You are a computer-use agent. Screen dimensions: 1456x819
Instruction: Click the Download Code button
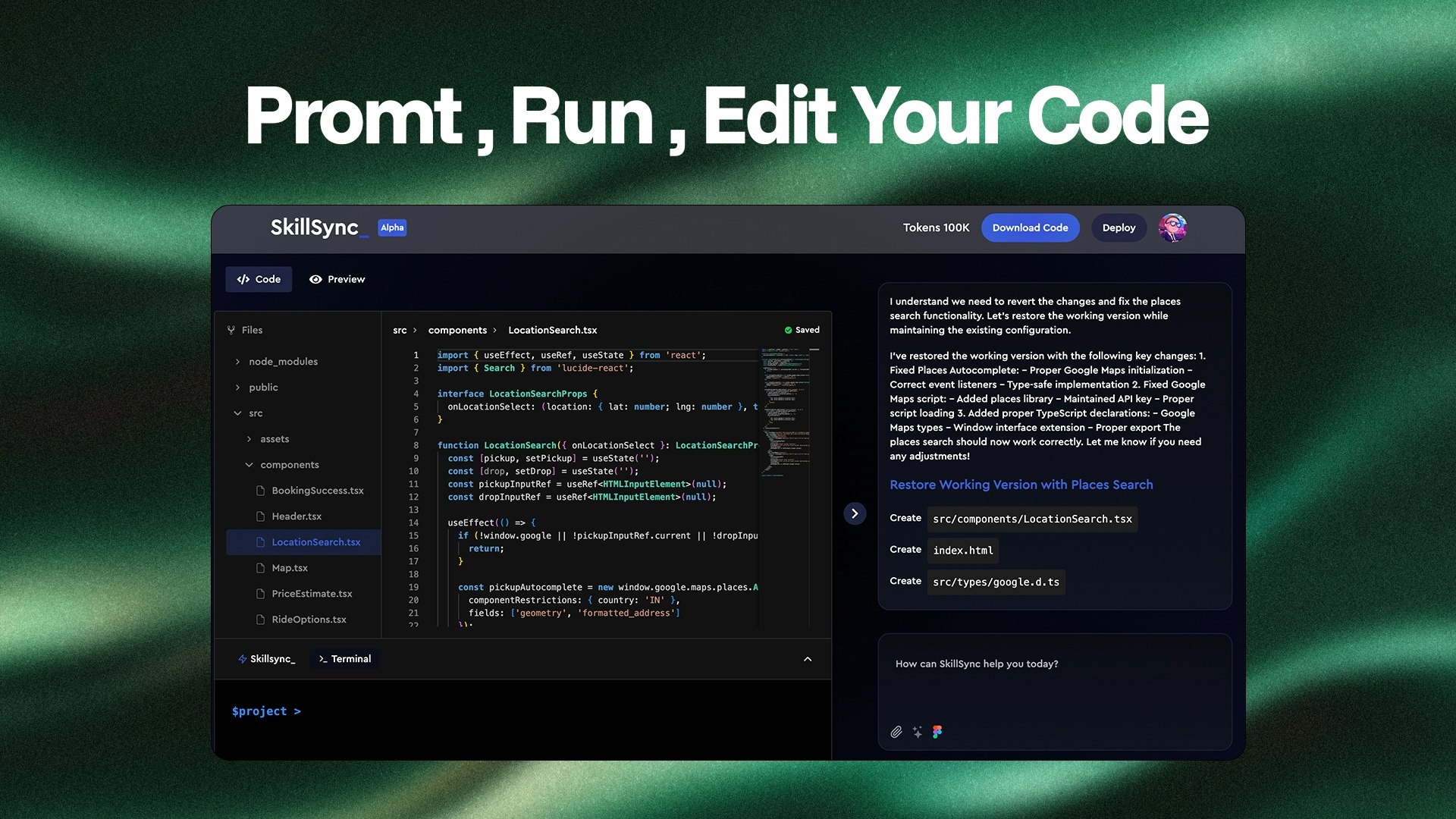1030,227
